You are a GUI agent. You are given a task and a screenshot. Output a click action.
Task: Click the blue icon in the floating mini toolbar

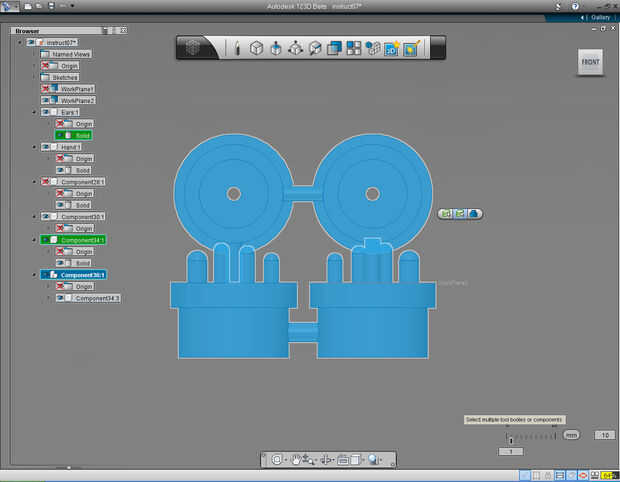pos(473,214)
